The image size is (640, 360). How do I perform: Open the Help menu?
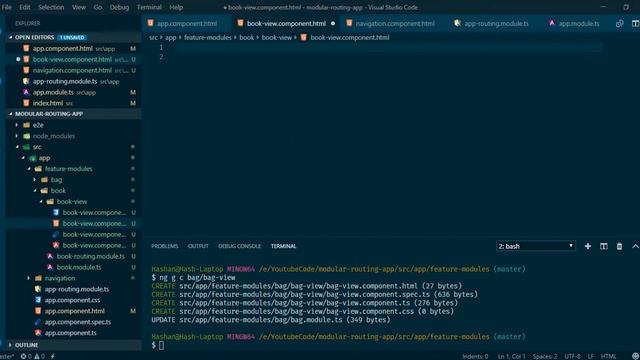[x=176, y=7]
